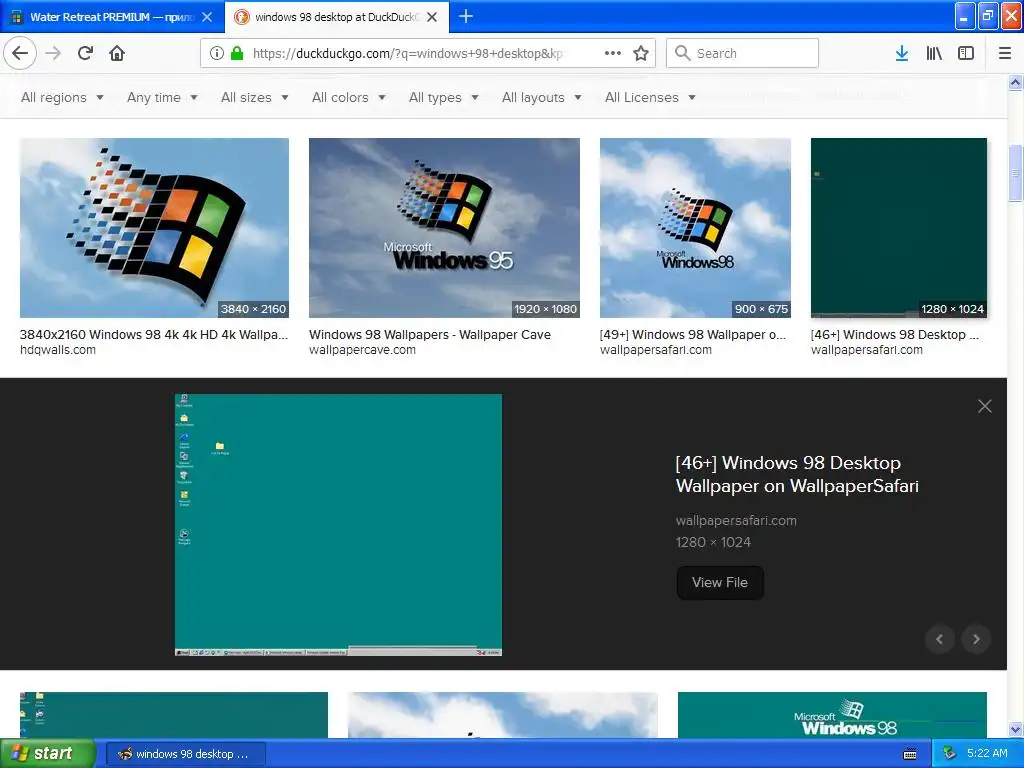Go back with the browser back arrow

tap(20, 54)
